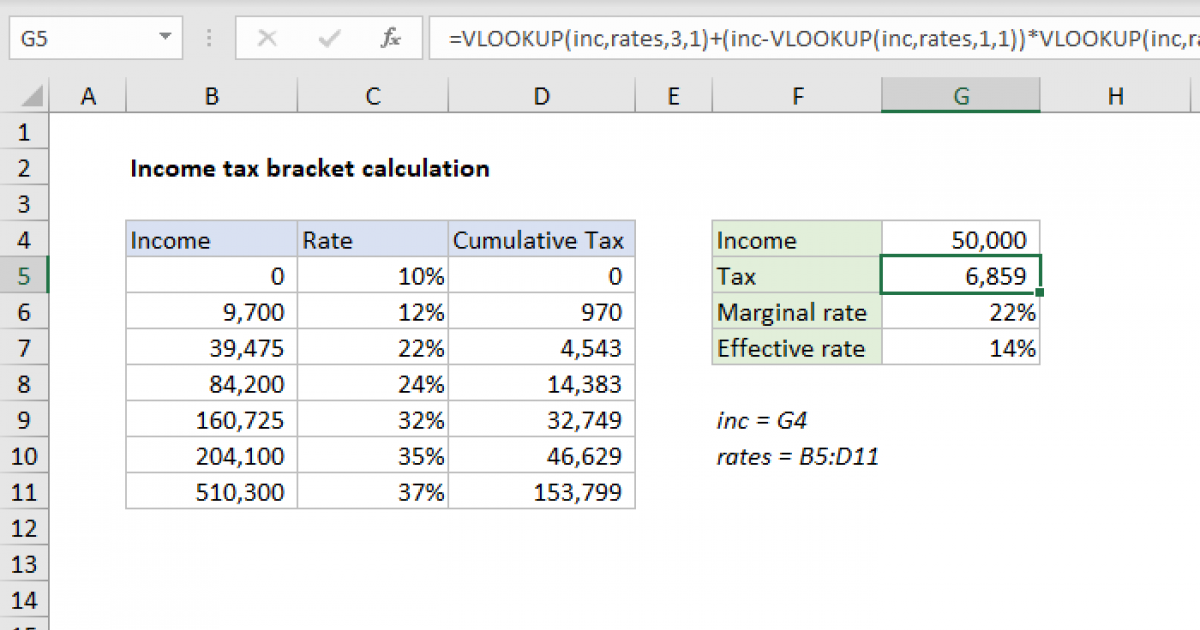Click the Income value cell 50,000
Screen dimensions: 1200x630
(960, 240)
